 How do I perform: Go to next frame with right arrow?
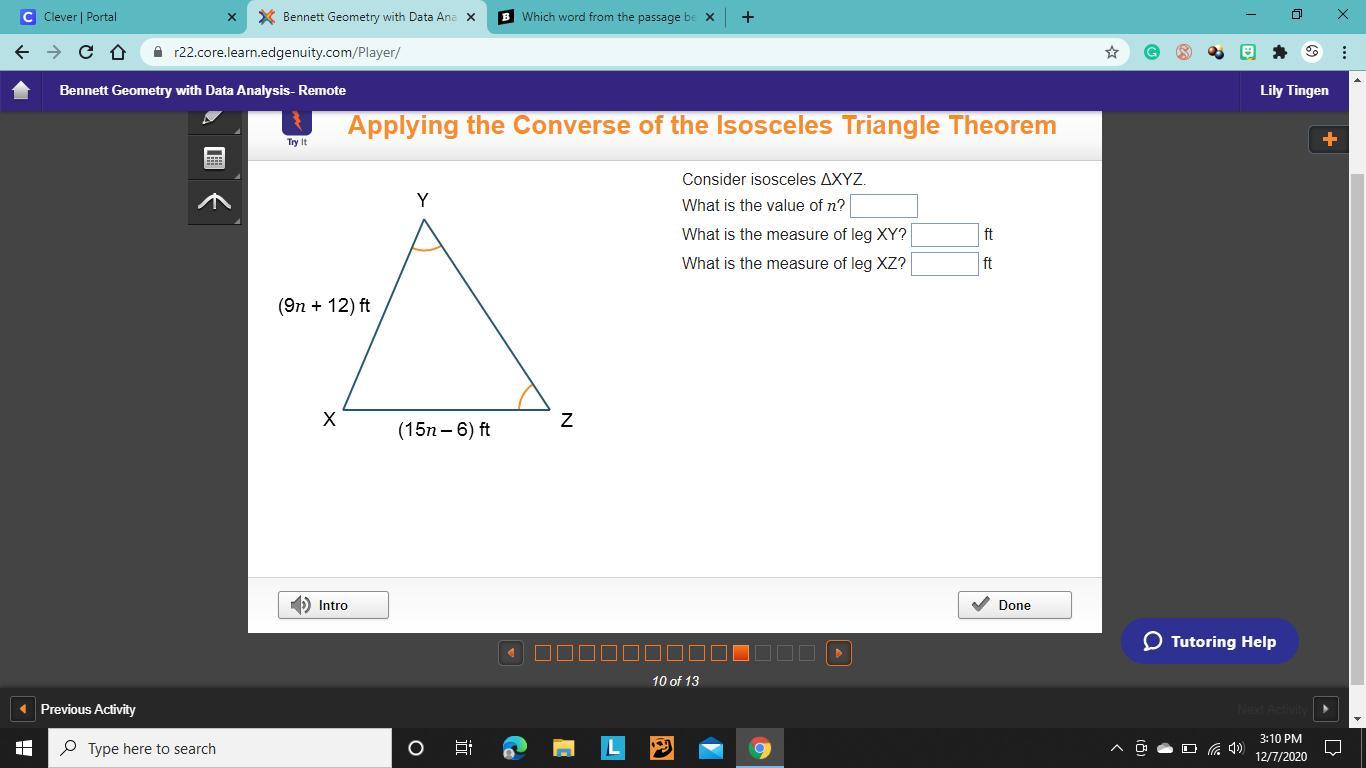pyautogui.click(x=839, y=653)
